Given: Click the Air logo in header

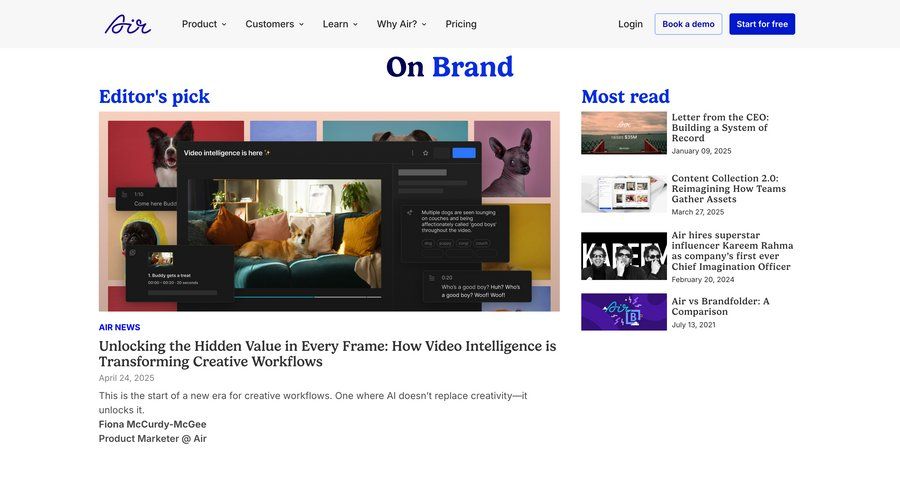Looking at the screenshot, I should coord(127,24).
